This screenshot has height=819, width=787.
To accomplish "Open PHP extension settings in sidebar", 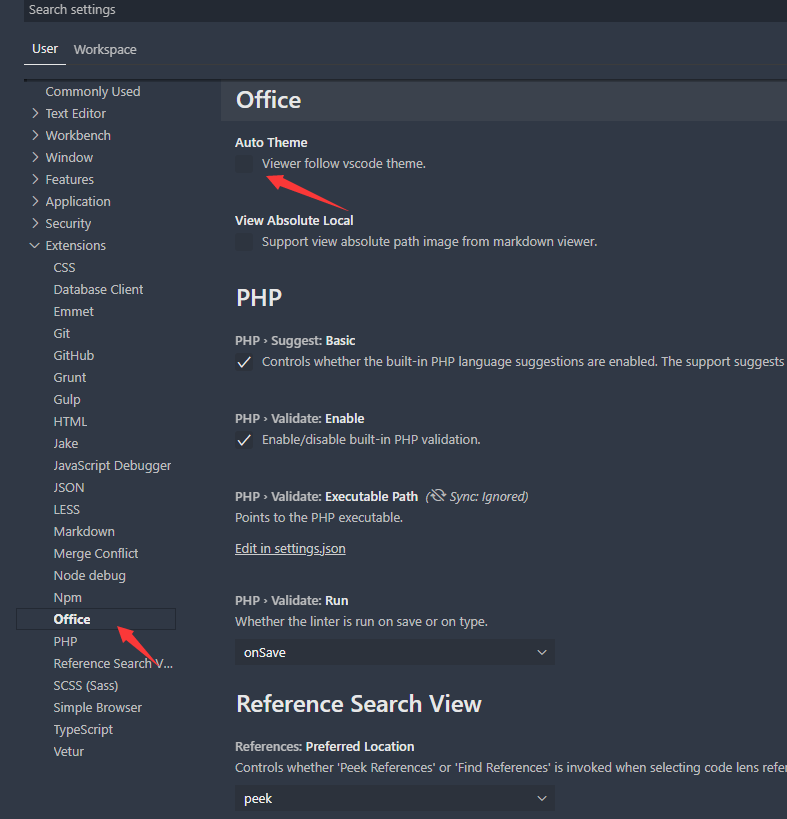I will [x=64, y=641].
